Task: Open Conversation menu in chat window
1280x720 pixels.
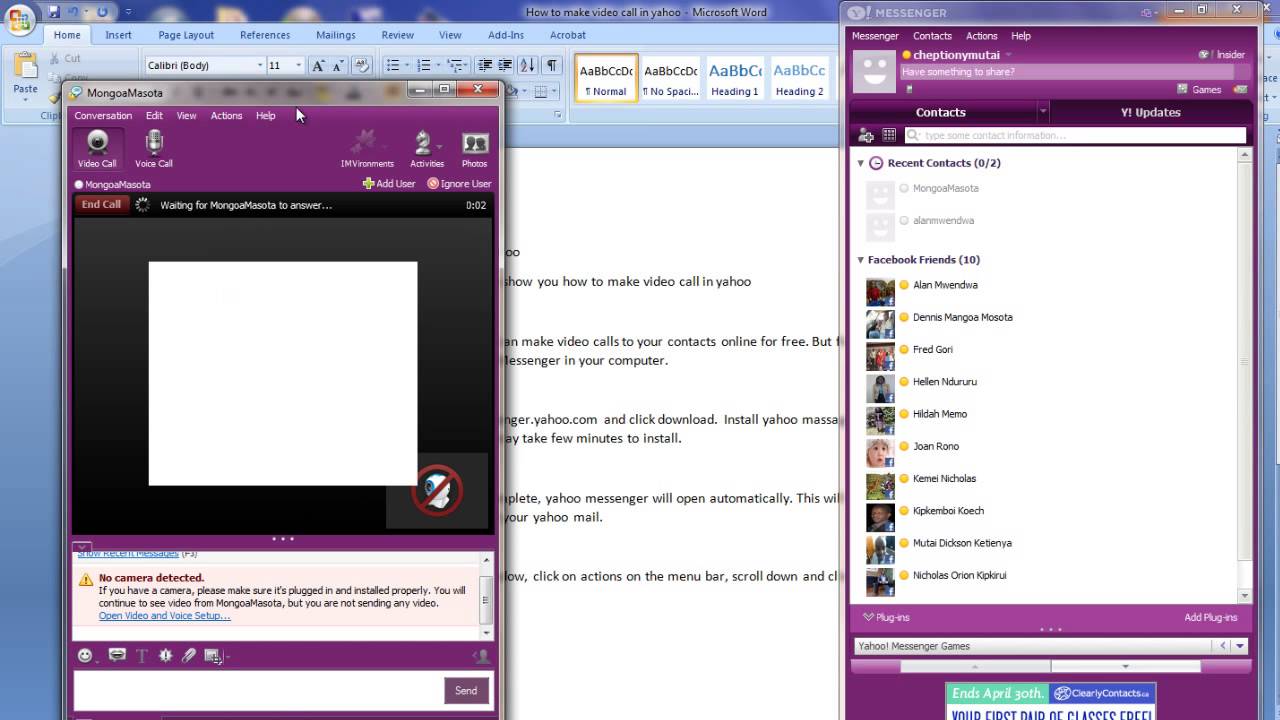Action: pos(103,116)
